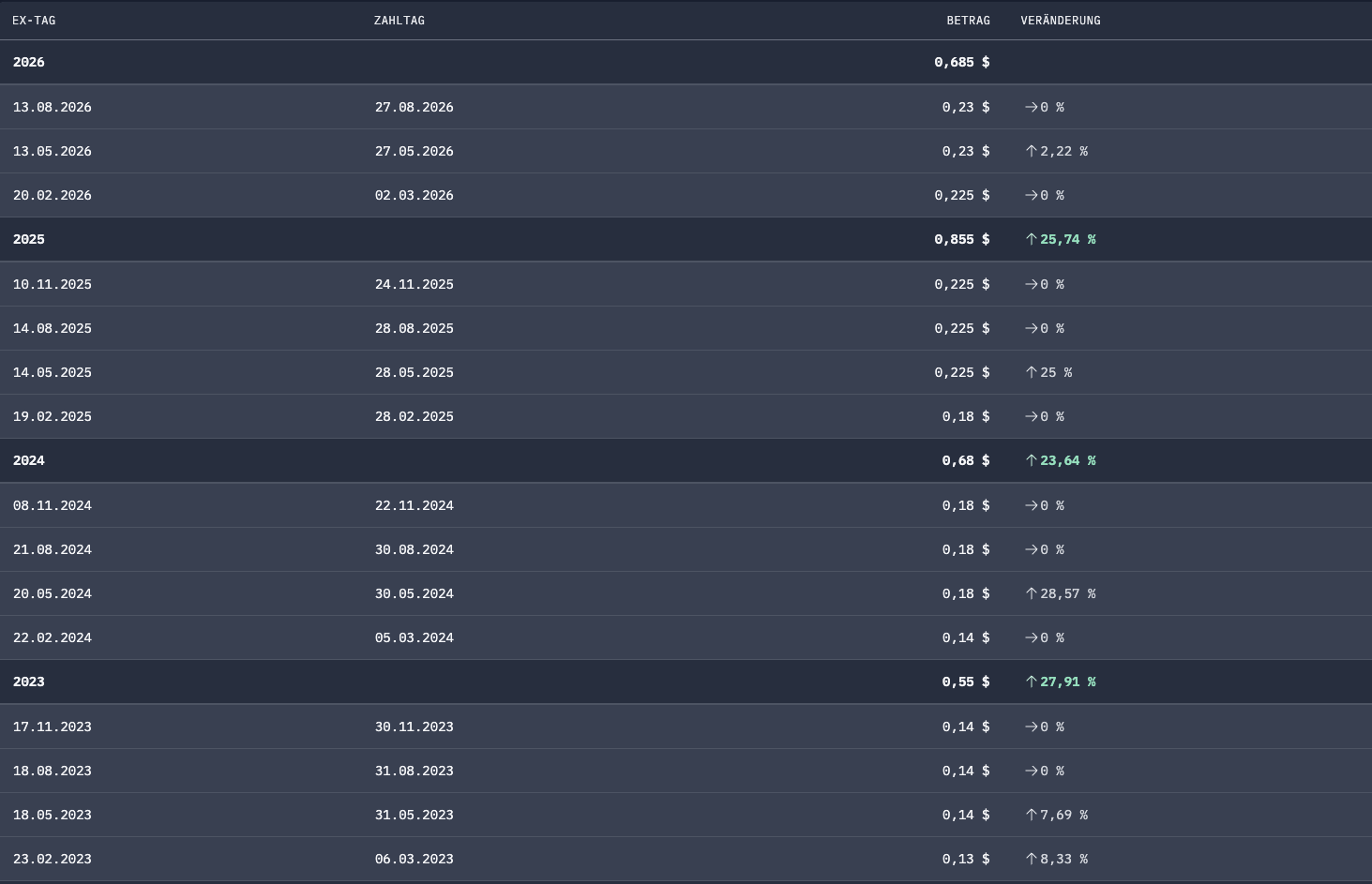Click the 2,22 % change value
The width and height of the screenshot is (1372, 884).
point(1064,151)
